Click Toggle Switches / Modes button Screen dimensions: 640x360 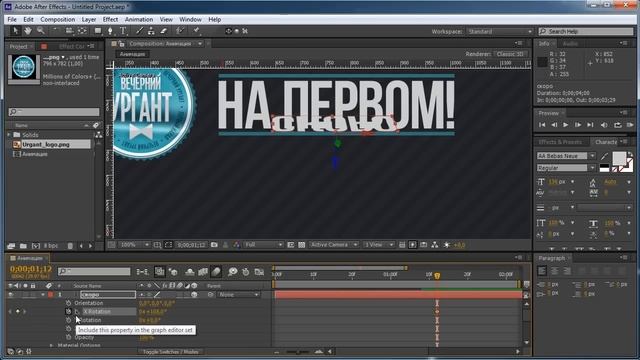pyautogui.click(x=171, y=352)
